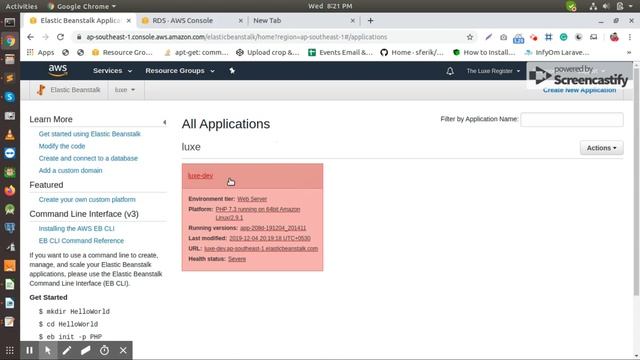Screen dimensions: 640x360
Task: Click the Chrome address bar URL
Action: tap(237, 37)
